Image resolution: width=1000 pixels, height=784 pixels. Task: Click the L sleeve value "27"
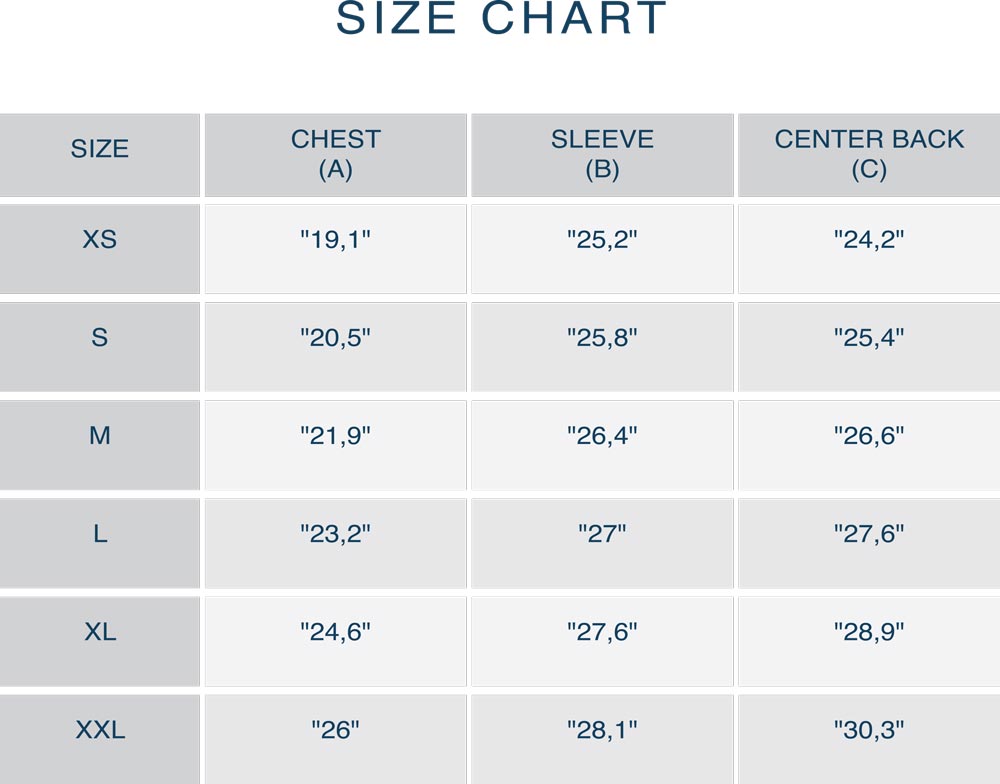(602, 533)
